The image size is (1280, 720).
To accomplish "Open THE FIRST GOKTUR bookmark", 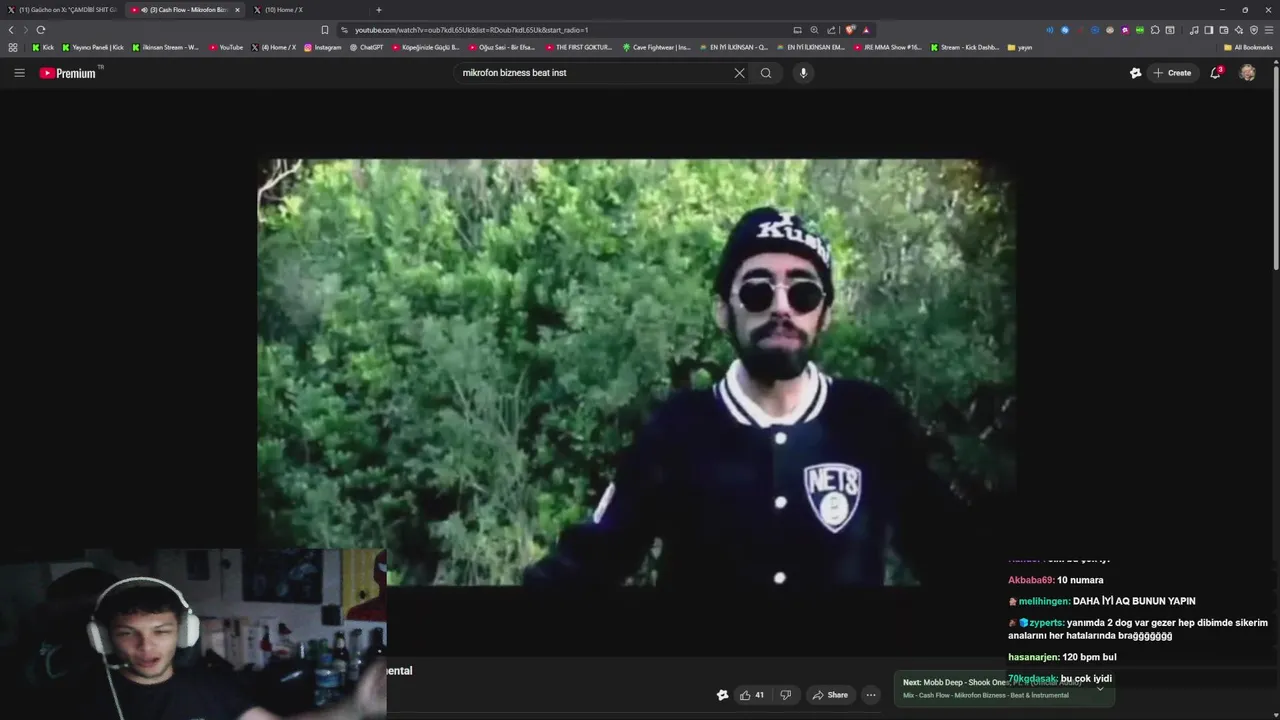I will 578,47.
